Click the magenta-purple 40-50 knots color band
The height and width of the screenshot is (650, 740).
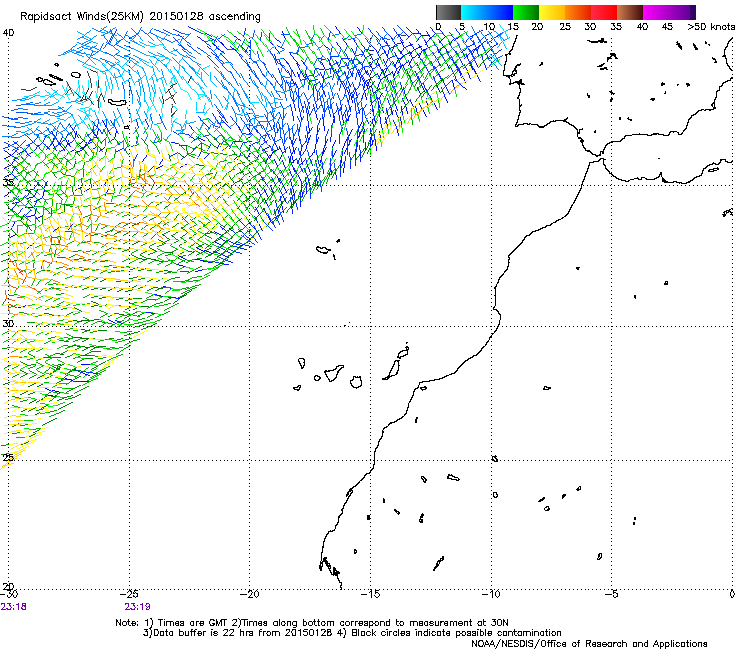669,12
